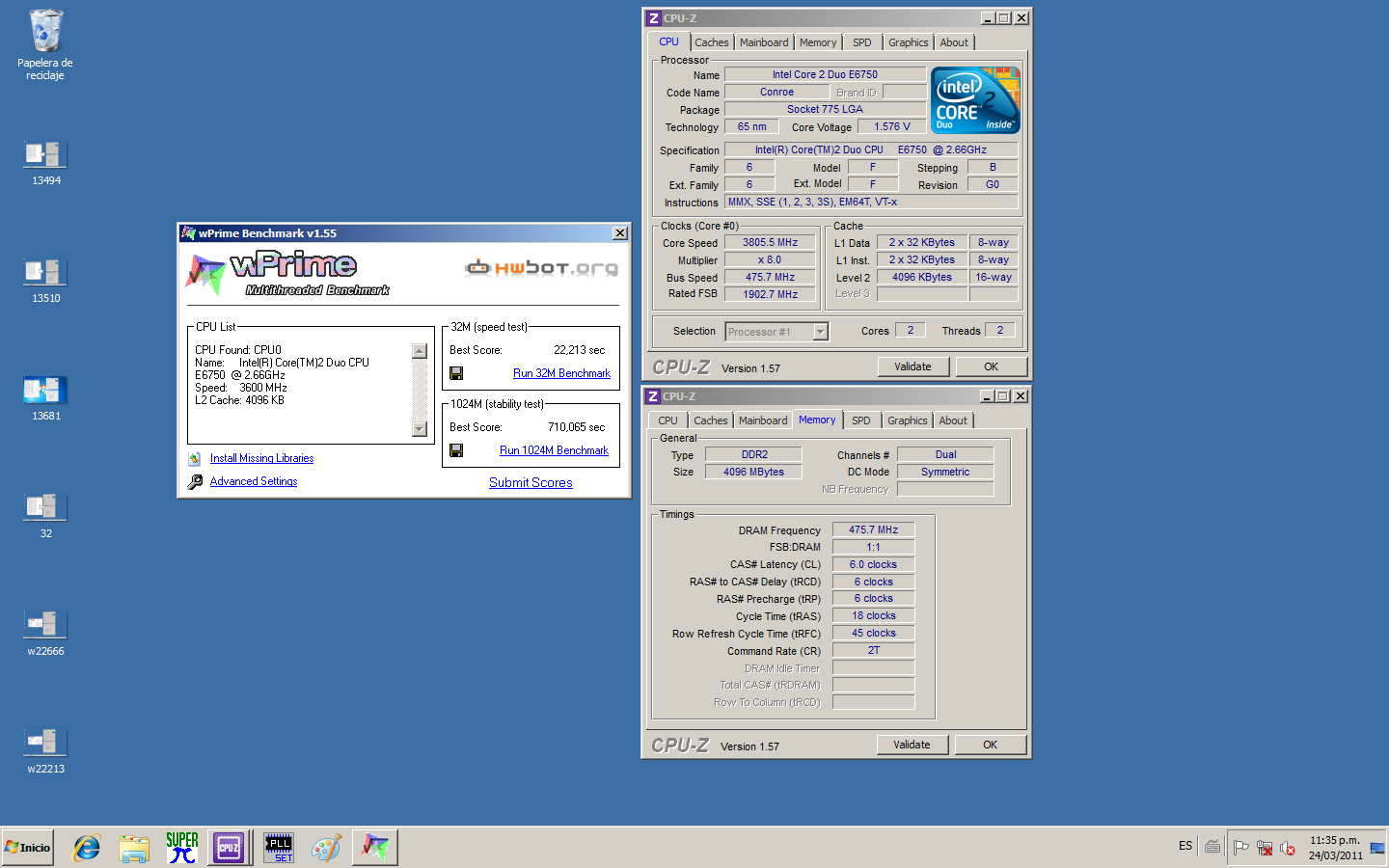Click Validate in lower CPU-Z Memory window
1389x868 pixels.
coord(912,745)
